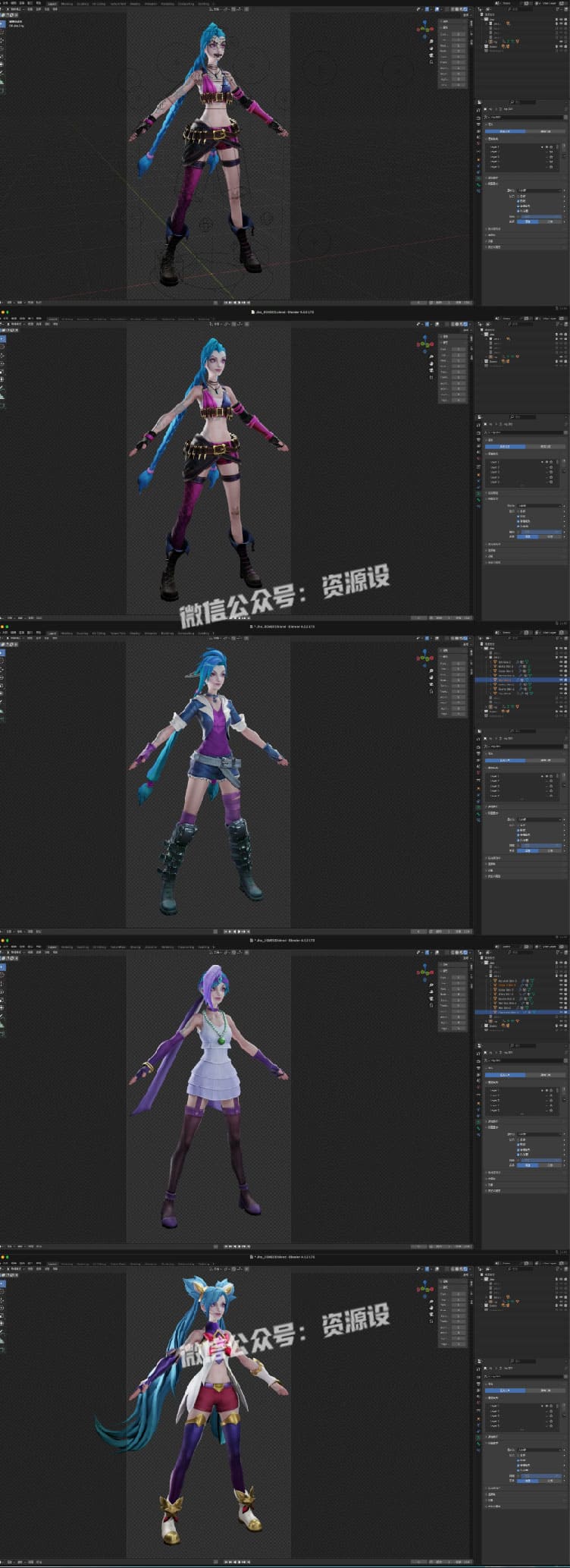Click the Rest Position button in denim-shorts Jinx window
This screenshot has width=570, height=1568.
(545, 760)
